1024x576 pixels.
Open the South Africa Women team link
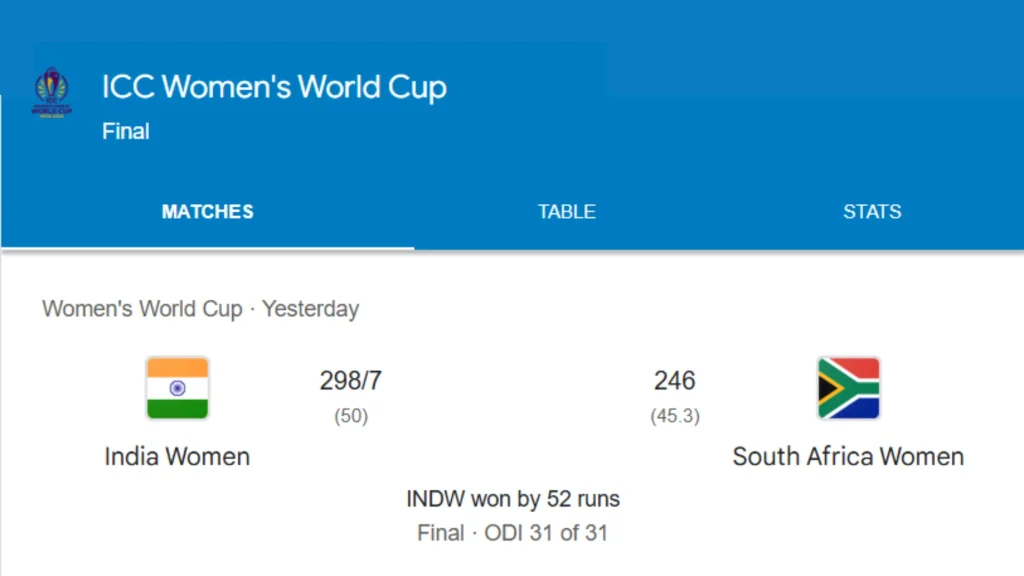[x=848, y=456]
